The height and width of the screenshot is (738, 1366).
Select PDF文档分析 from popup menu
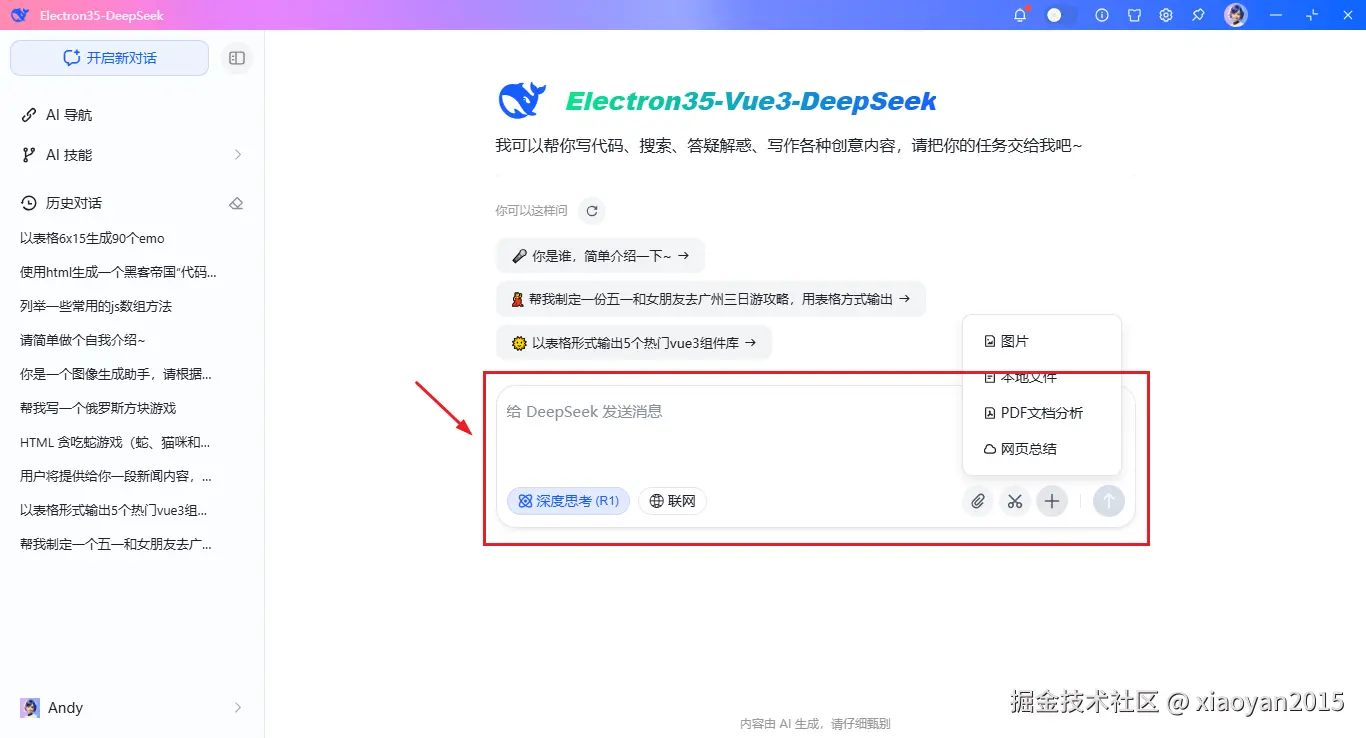[1042, 413]
